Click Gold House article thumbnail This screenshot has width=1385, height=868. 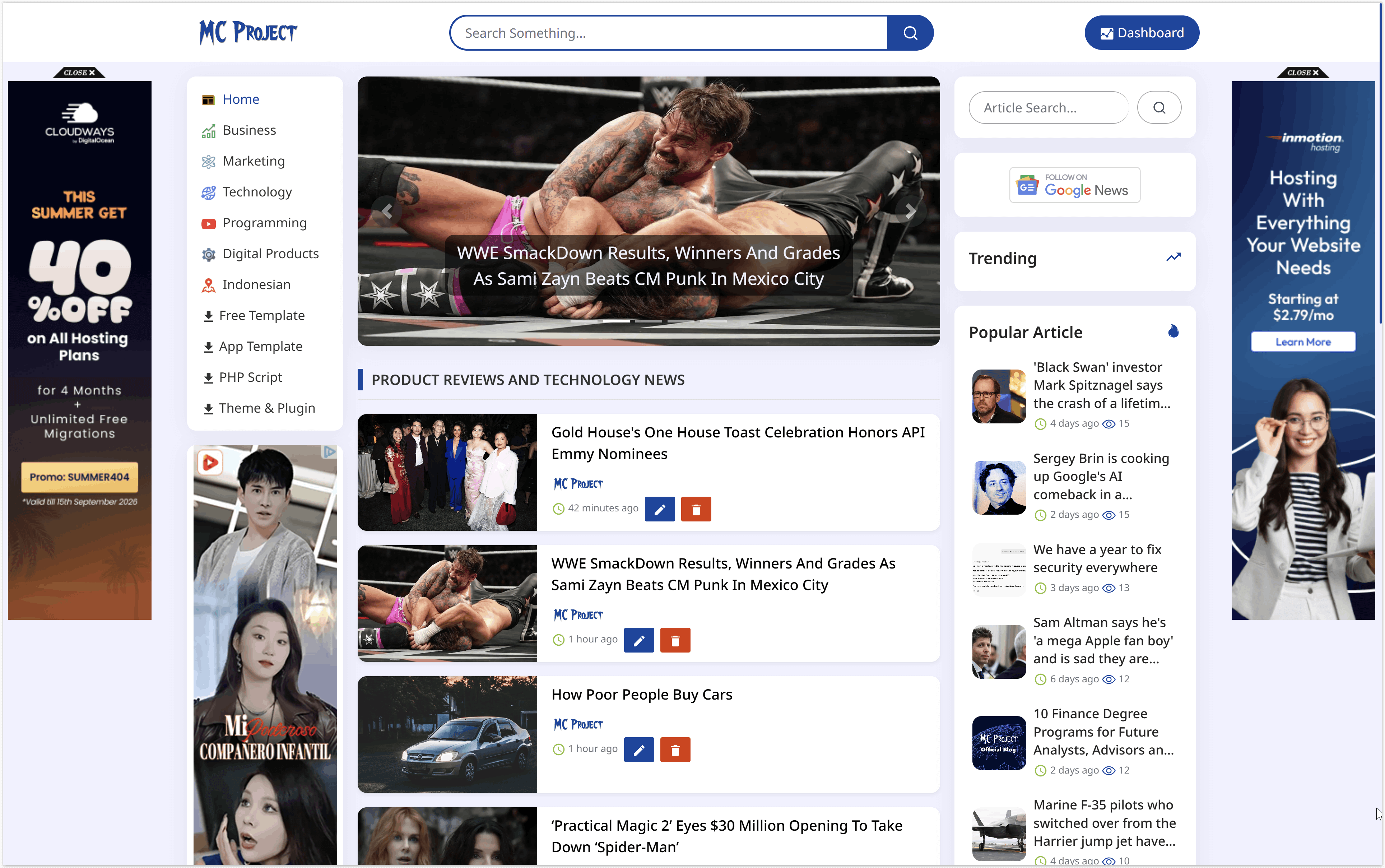447,473
